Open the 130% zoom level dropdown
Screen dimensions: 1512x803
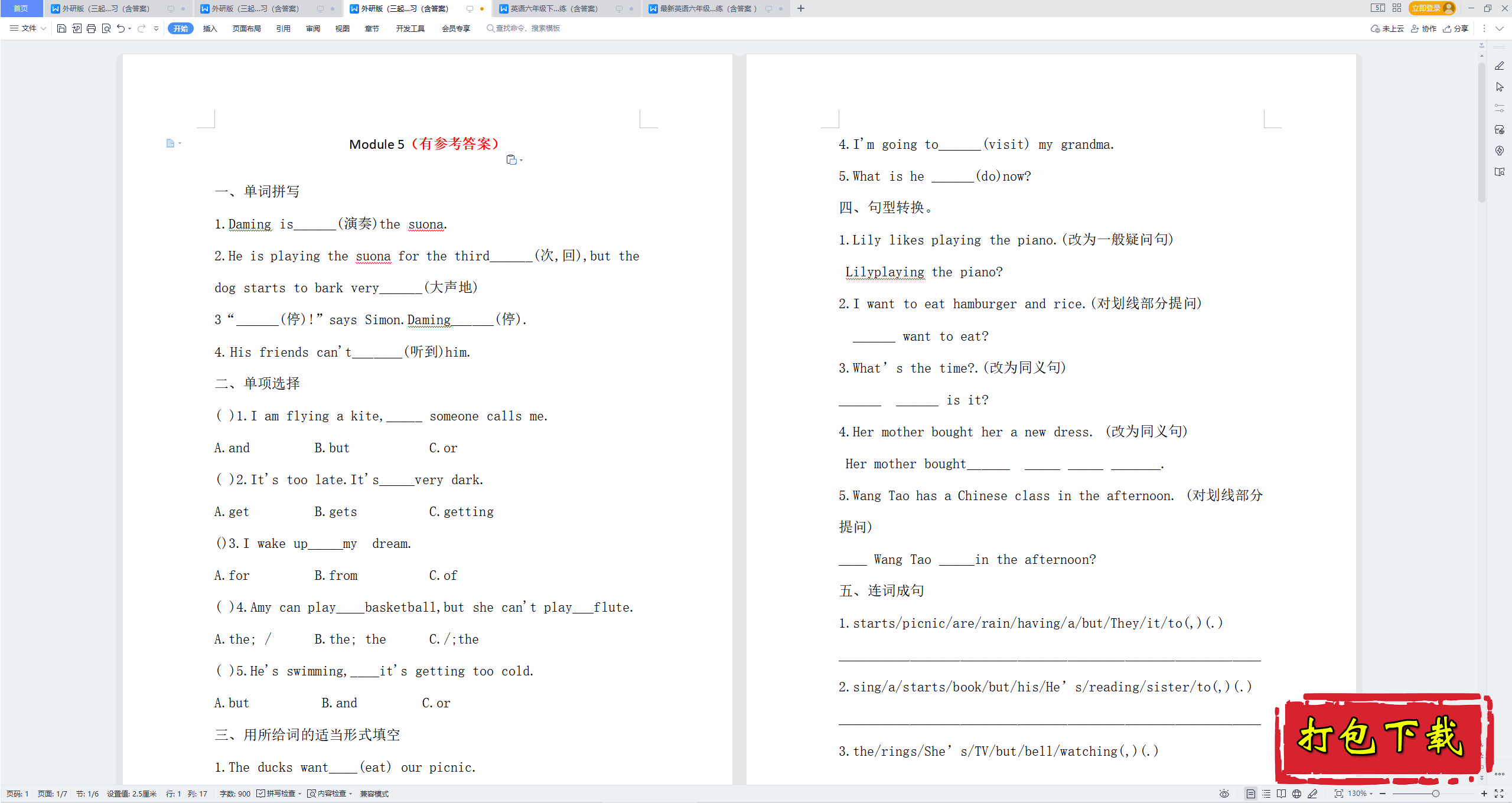tap(1360, 794)
